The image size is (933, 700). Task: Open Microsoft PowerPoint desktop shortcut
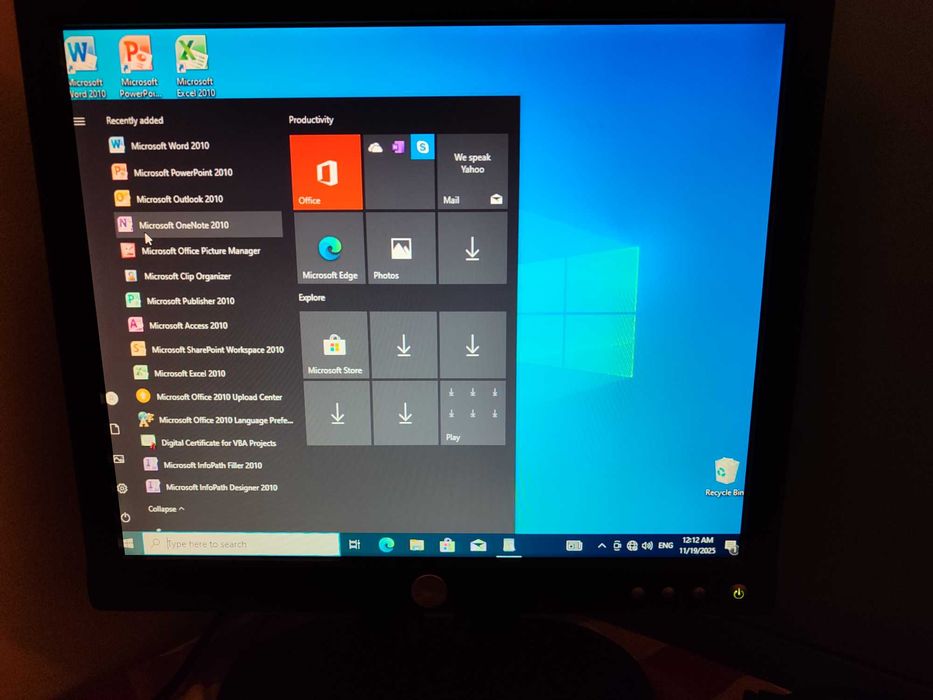tap(139, 67)
